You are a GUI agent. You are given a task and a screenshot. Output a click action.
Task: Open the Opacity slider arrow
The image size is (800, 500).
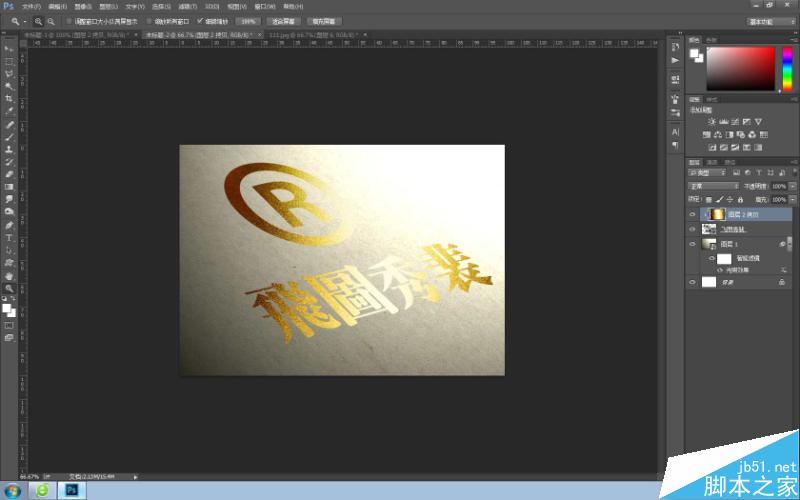(792, 186)
